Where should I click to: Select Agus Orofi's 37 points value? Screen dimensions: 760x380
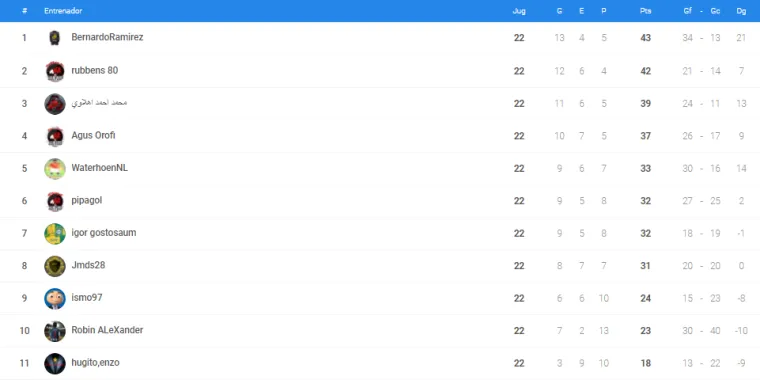pyautogui.click(x=645, y=136)
